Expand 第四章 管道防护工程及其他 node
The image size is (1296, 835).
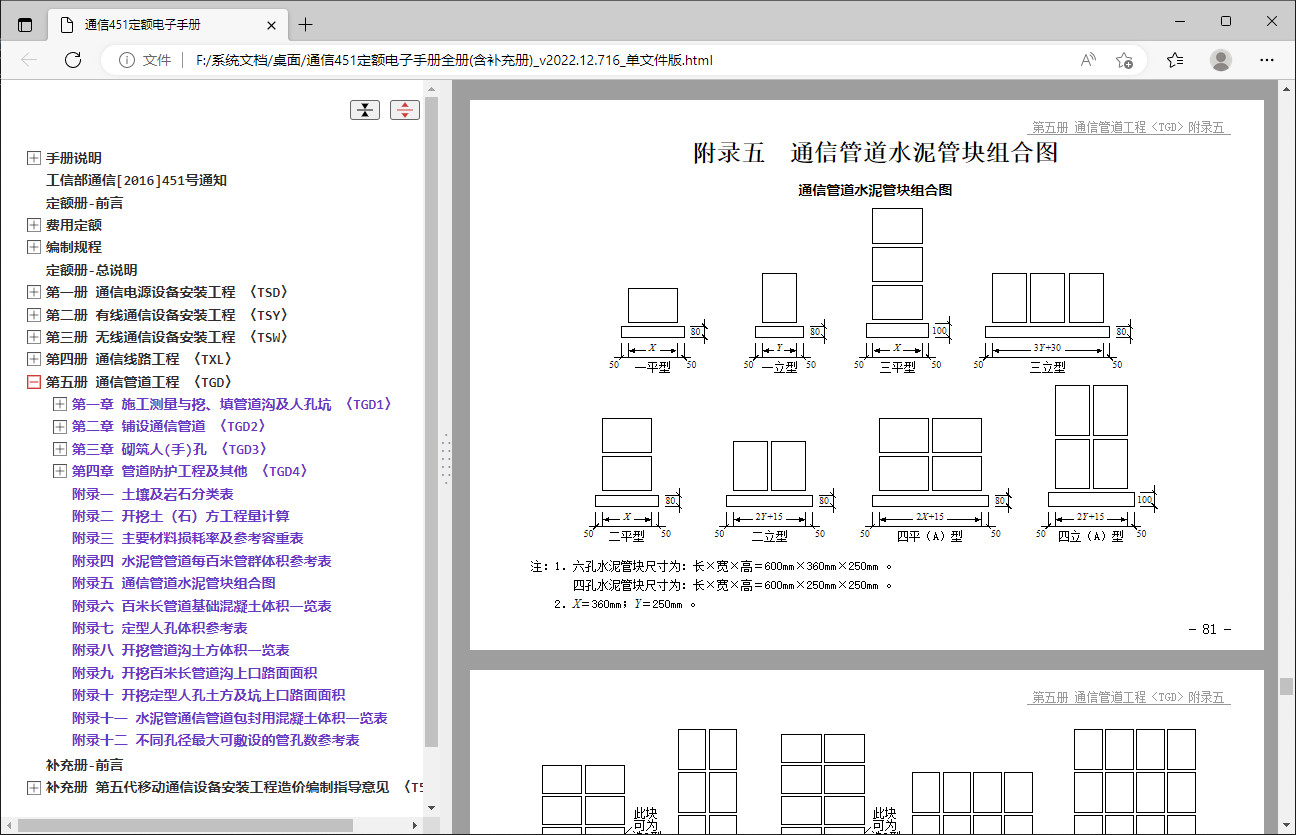pyautogui.click(x=60, y=471)
